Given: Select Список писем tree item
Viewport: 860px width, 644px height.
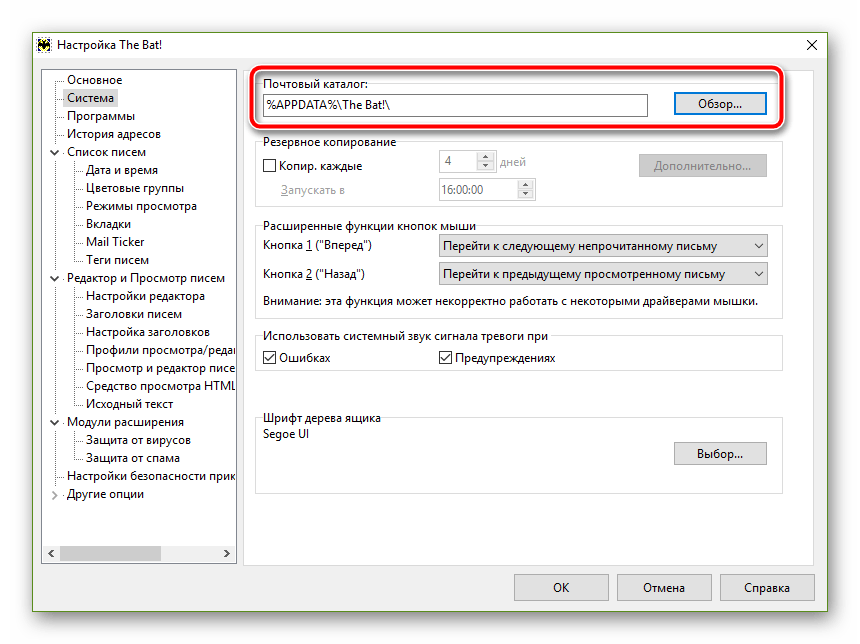Looking at the screenshot, I should [x=106, y=152].
